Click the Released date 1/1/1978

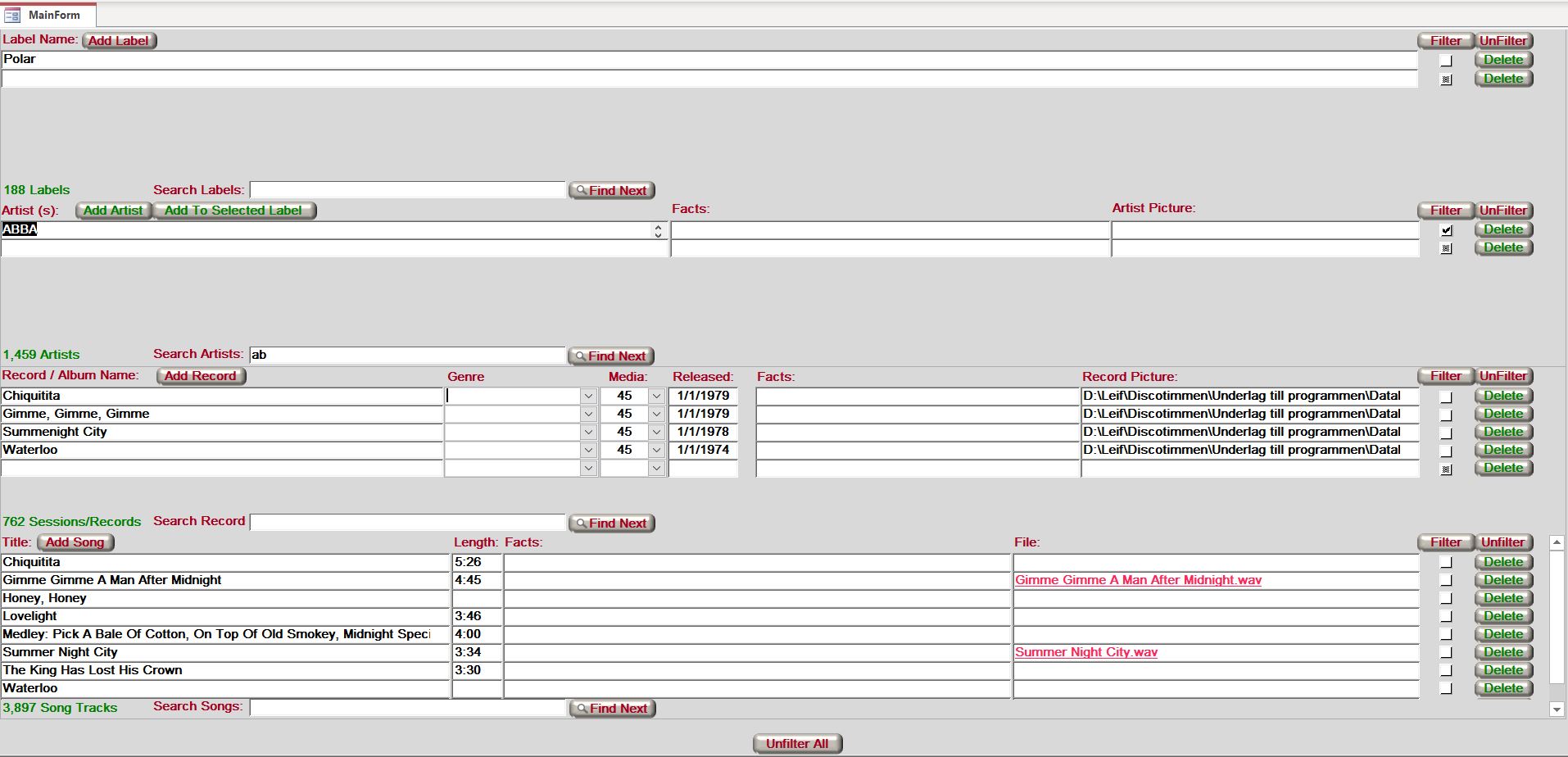tap(703, 432)
